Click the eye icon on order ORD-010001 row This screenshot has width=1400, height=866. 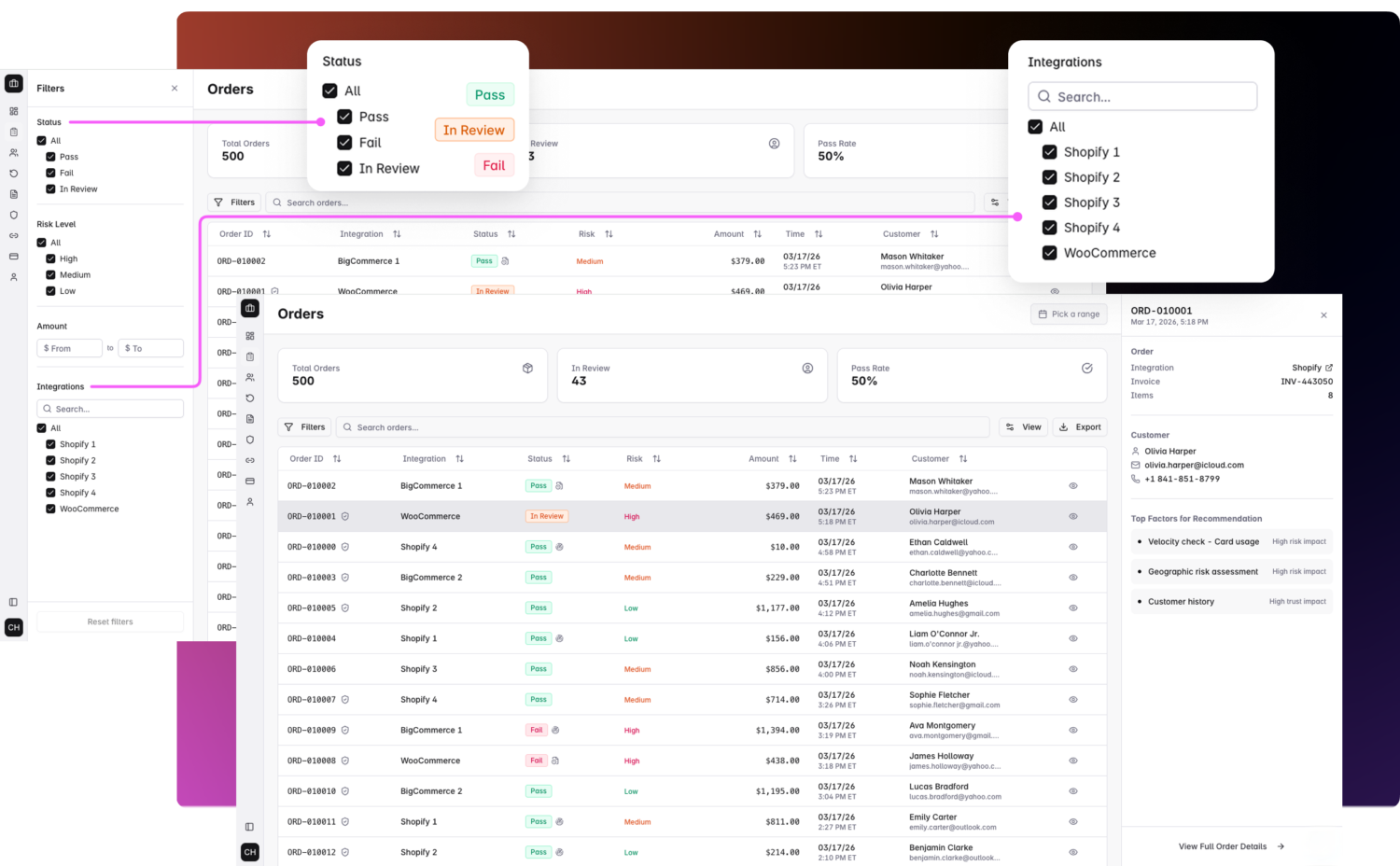point(1072,516)
